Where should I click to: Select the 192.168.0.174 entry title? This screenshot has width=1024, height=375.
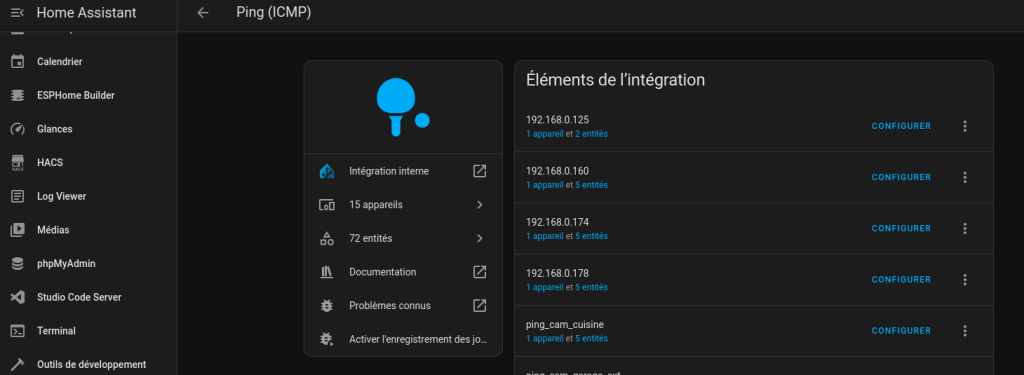(558, 222)
